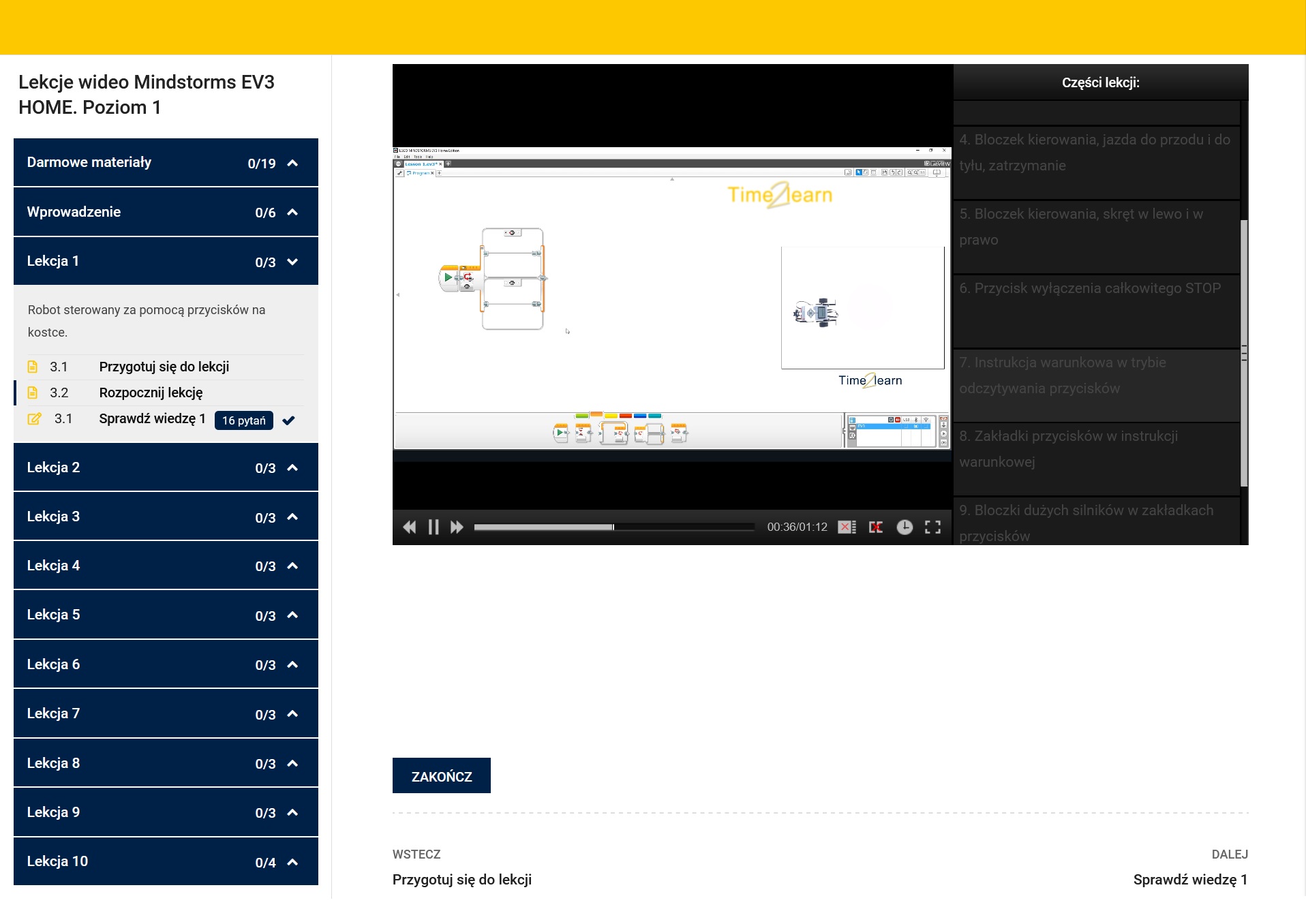Click the Części lekcji heading
This screenshot has height=924, width=1306.
coord(1101,82)
